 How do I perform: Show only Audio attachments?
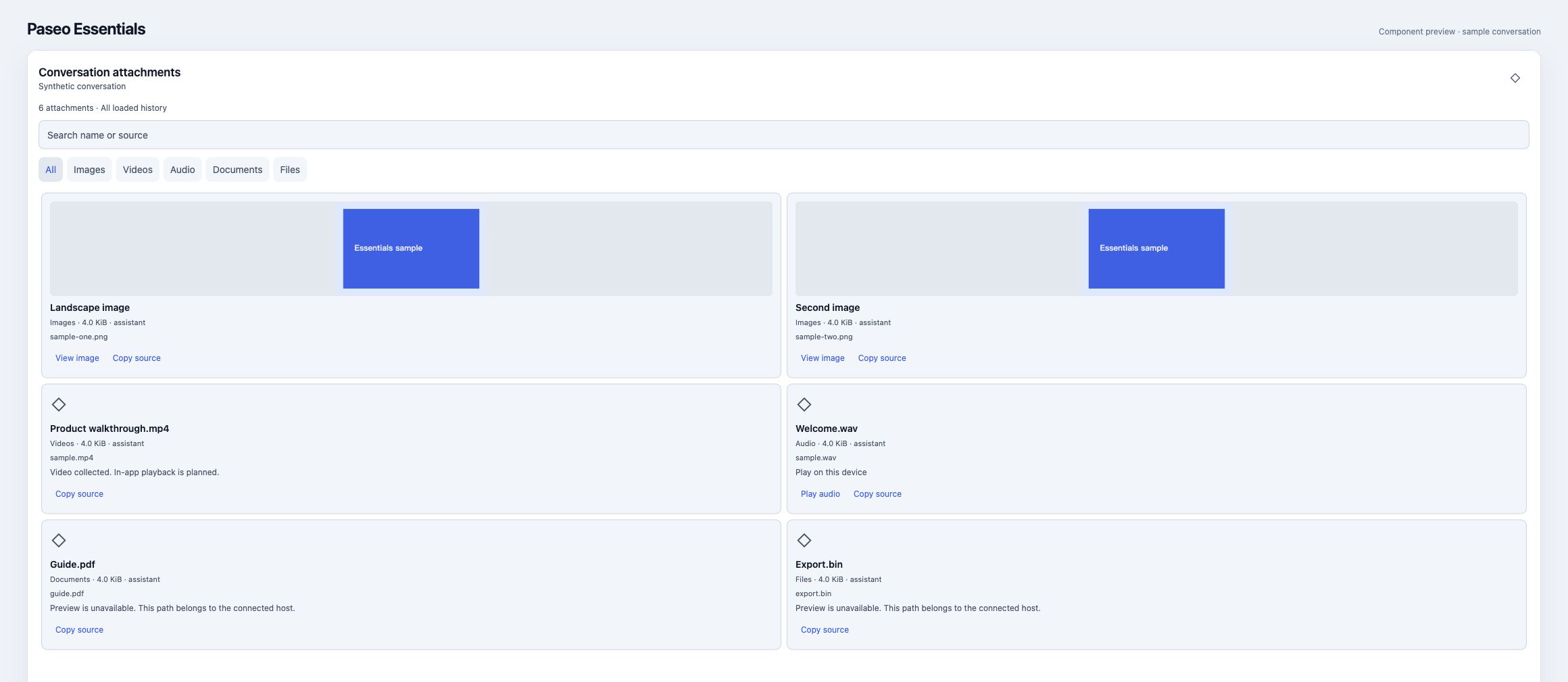(182, 170)
